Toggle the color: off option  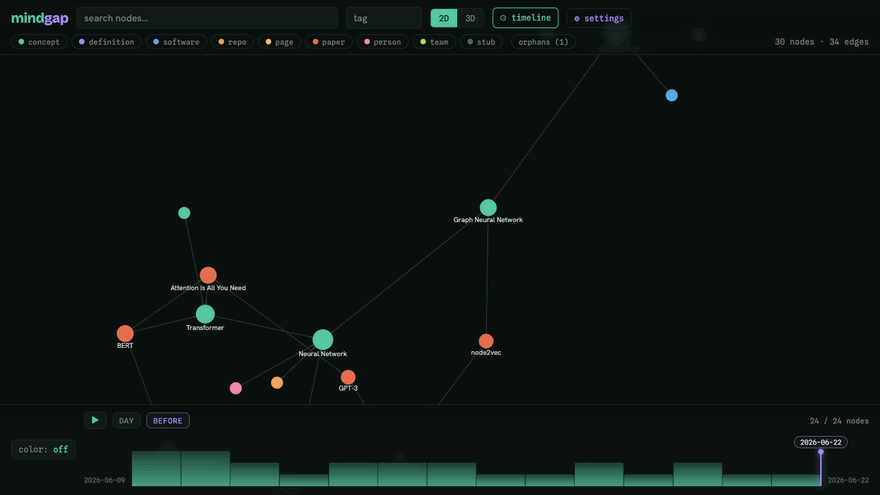[x=43, y=450]
